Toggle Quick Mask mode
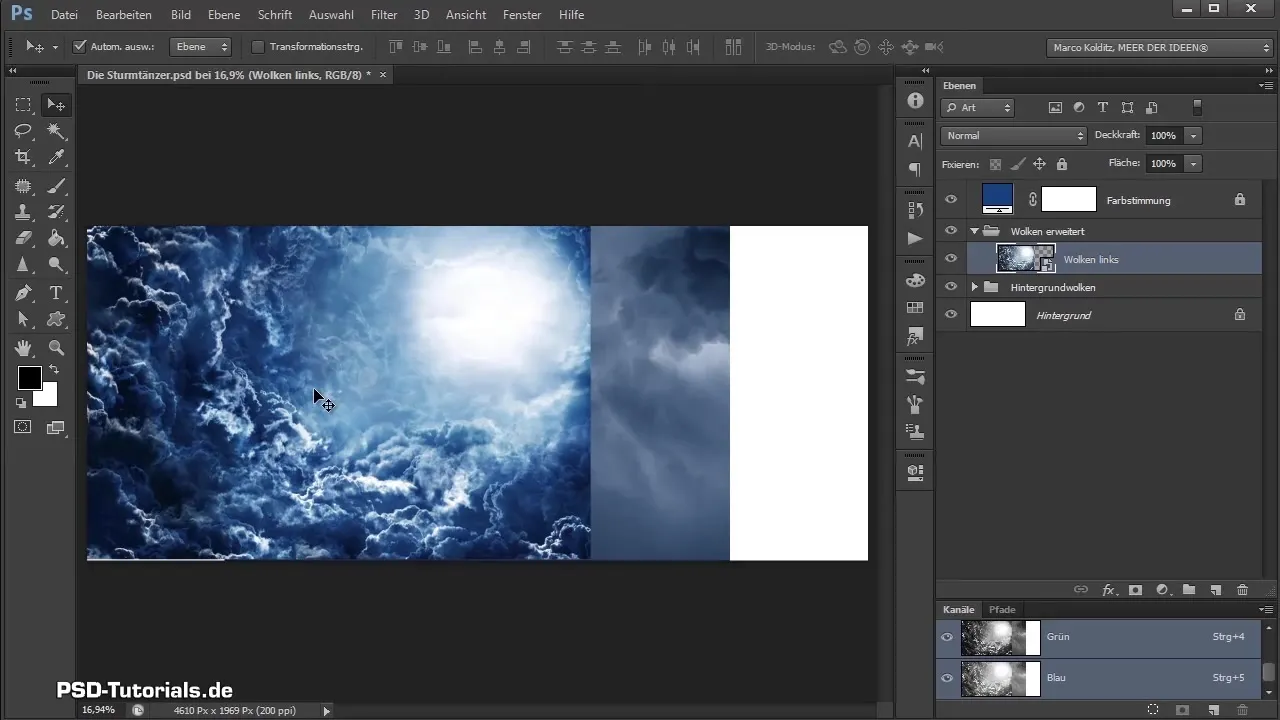1280x720 pixels. point(23,427)
